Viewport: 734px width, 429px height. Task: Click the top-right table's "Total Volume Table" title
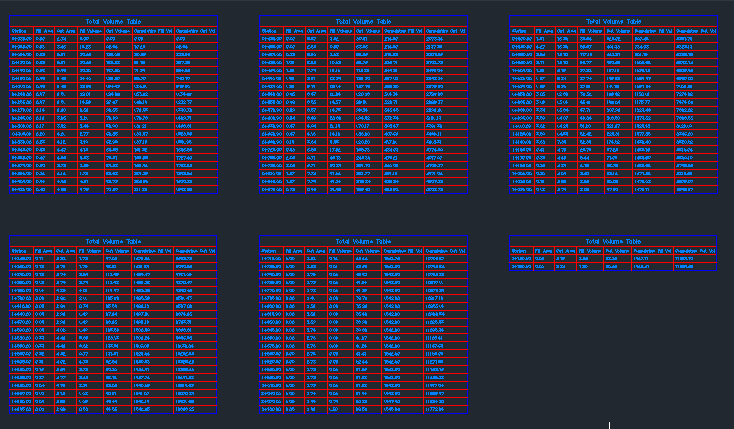click(x=612, y=20)
